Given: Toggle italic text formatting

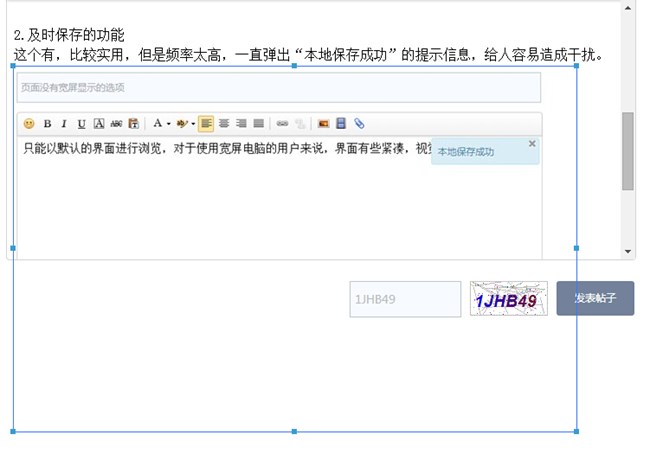Looking at the screenshot, I should tap(63, 124).
